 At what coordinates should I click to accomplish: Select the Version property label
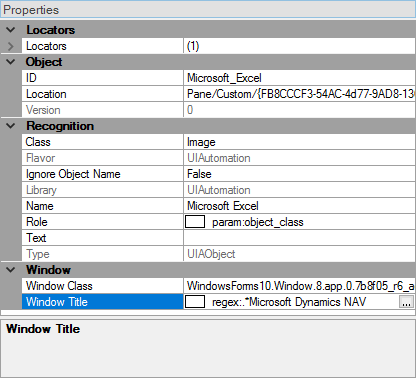coord(43,110)
